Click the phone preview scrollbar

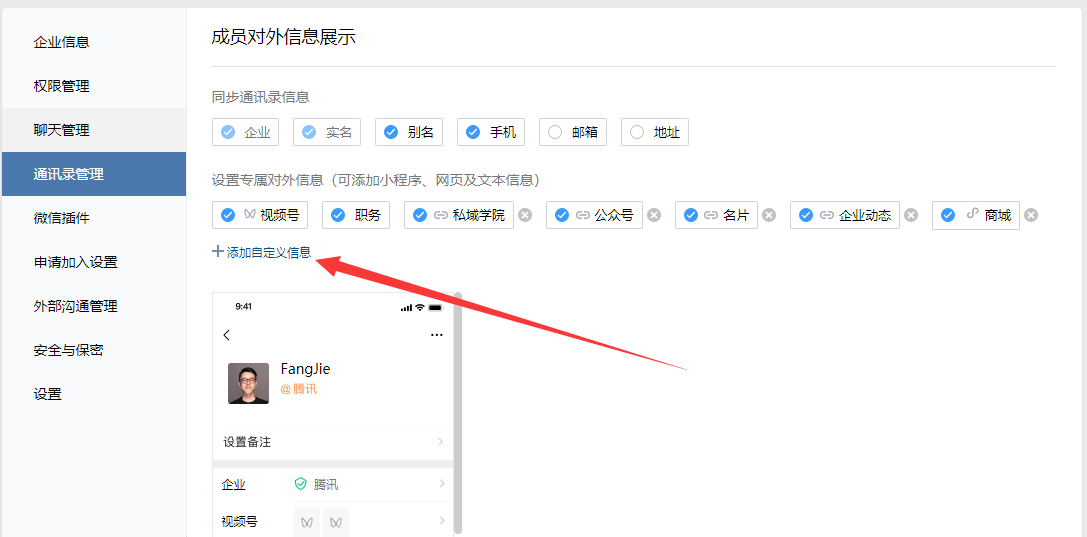pos(458,414)
